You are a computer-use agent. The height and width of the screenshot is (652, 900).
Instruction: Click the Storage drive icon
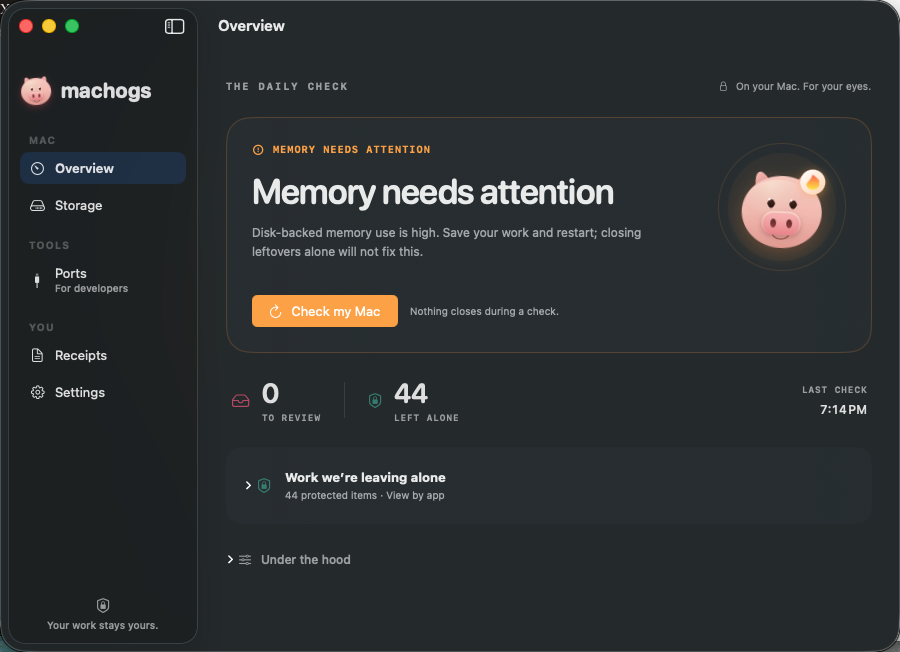click(x=37, y=205)
